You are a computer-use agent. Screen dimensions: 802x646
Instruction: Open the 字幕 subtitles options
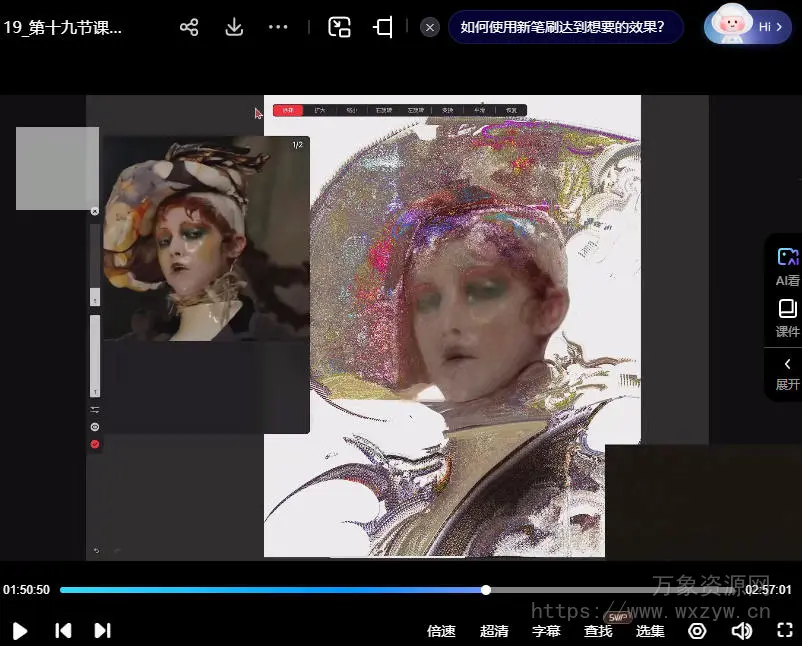[x=546, y=631]
